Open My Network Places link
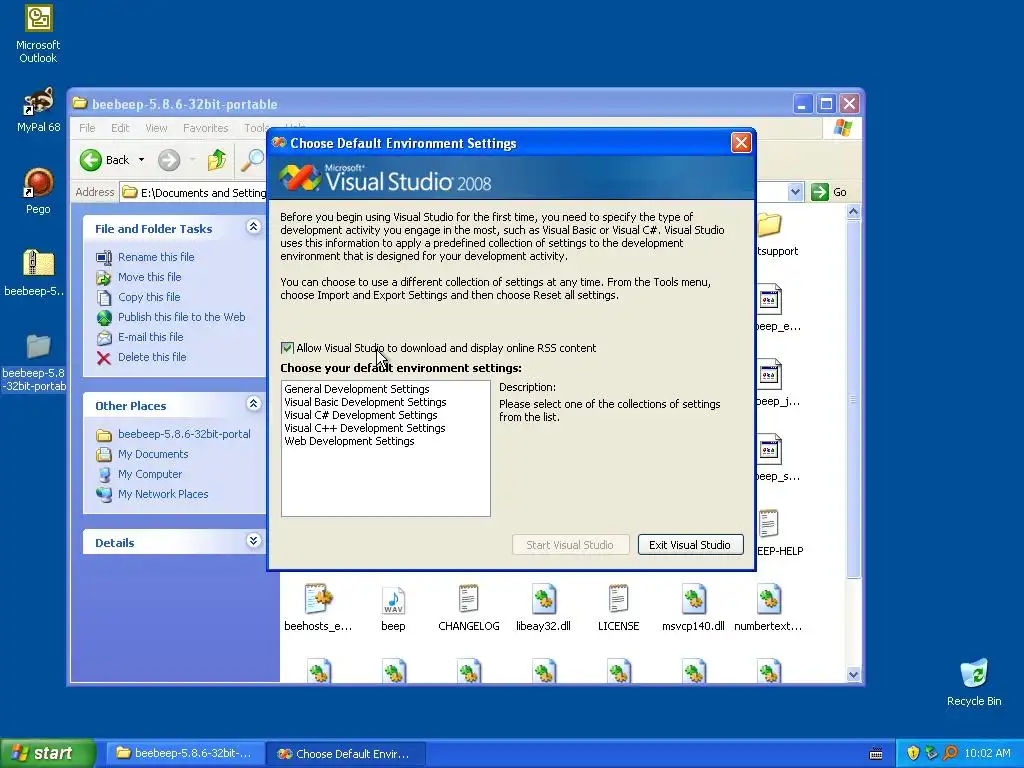Screen dimensions: 1024x768 coord(163,494)
